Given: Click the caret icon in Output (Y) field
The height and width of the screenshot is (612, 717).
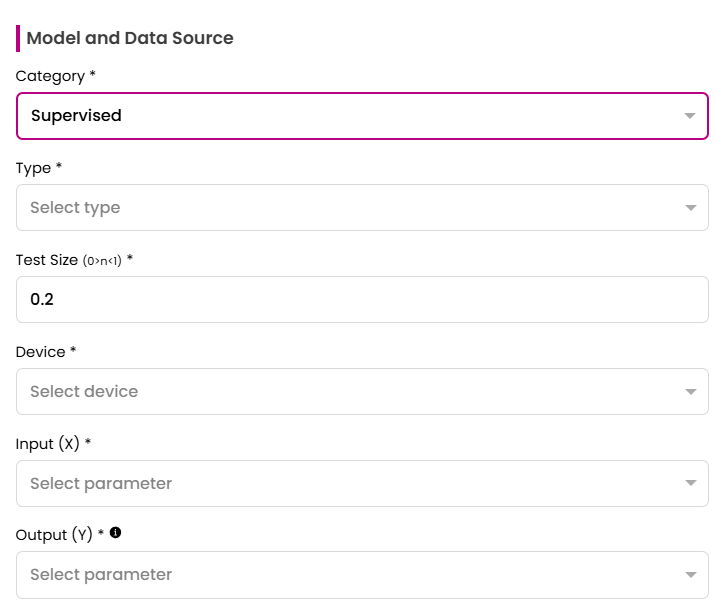Looking at the screenshot, I should tap(689, 575).
